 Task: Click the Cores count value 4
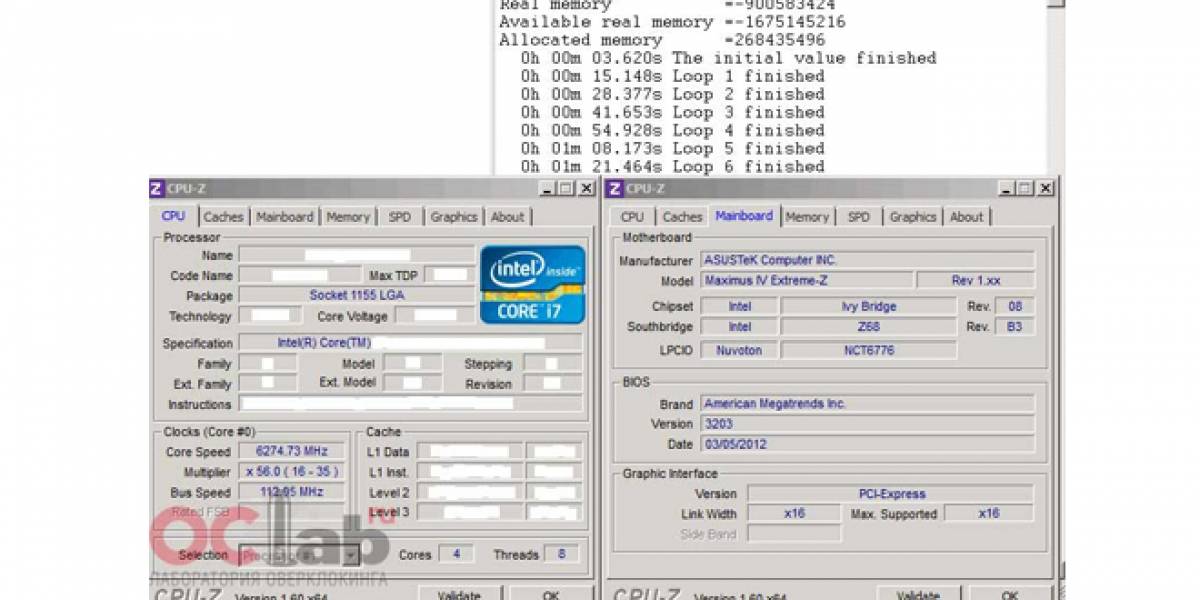tap(456, 554)
